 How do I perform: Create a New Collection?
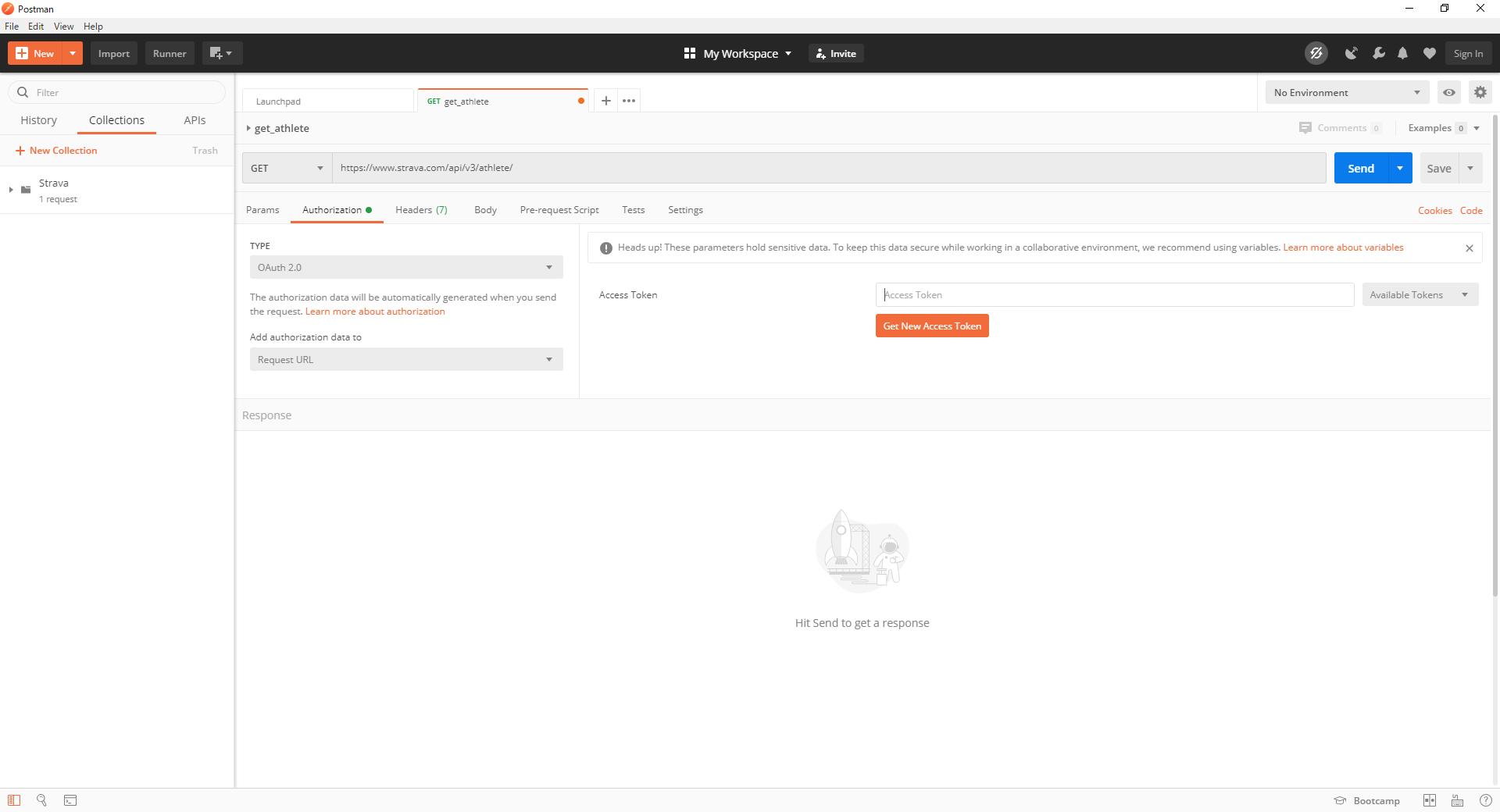click(56, 150)
